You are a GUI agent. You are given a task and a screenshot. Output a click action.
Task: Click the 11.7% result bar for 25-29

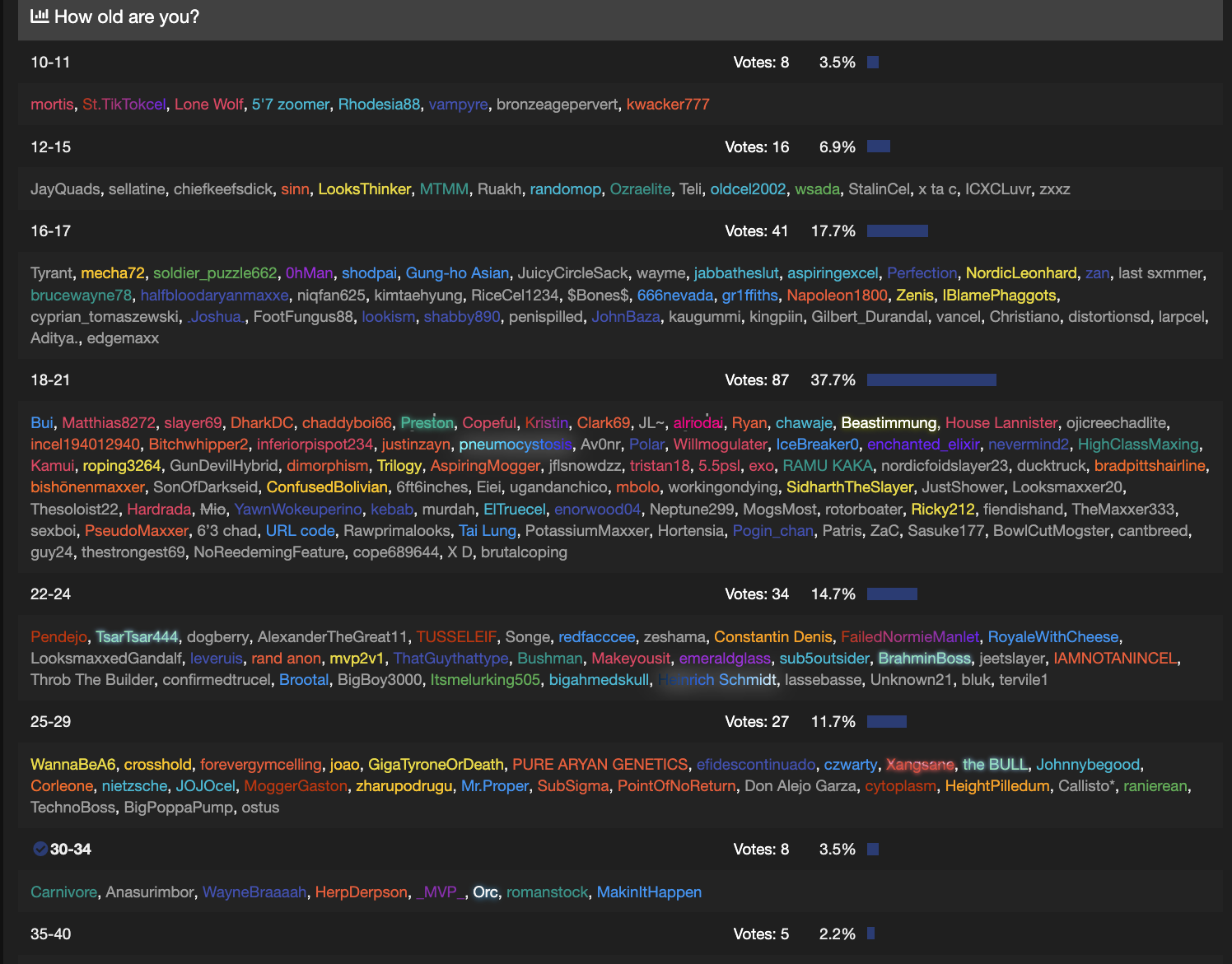(x=887, y=722)
